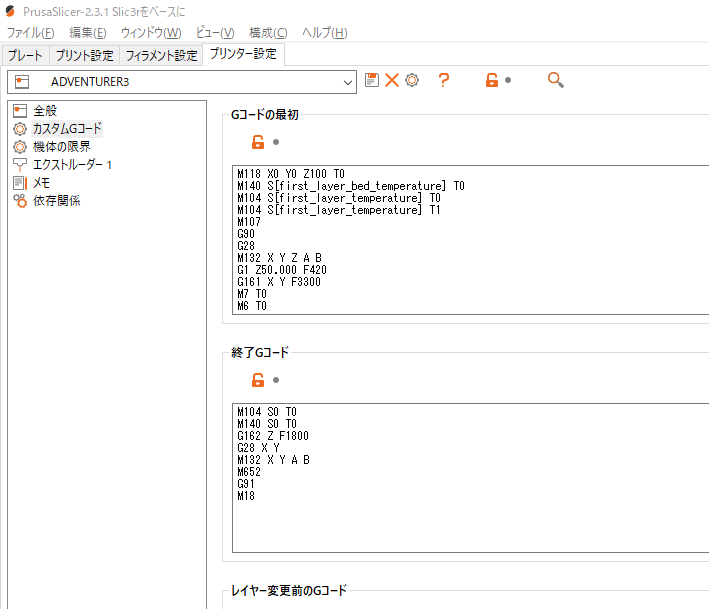This screenshot has width=709, height=609.
Task: Open the ウィンドウ(W) menu
Action: (x=151, y=33)
